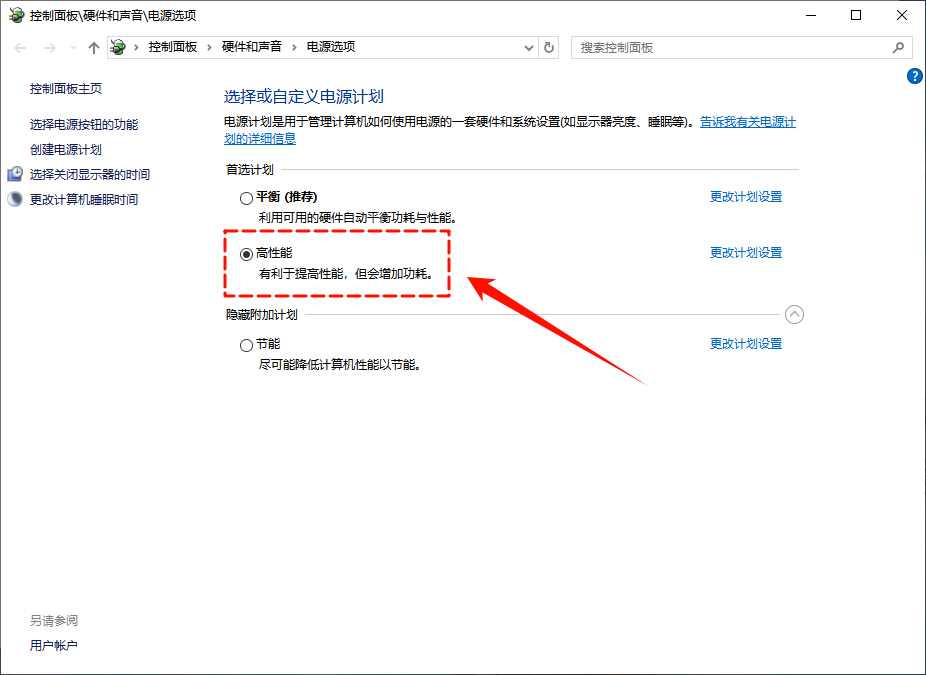The image size is (926, 675).
Task: Open the address bar history dropdown
Action: click(x=529, y=47)
